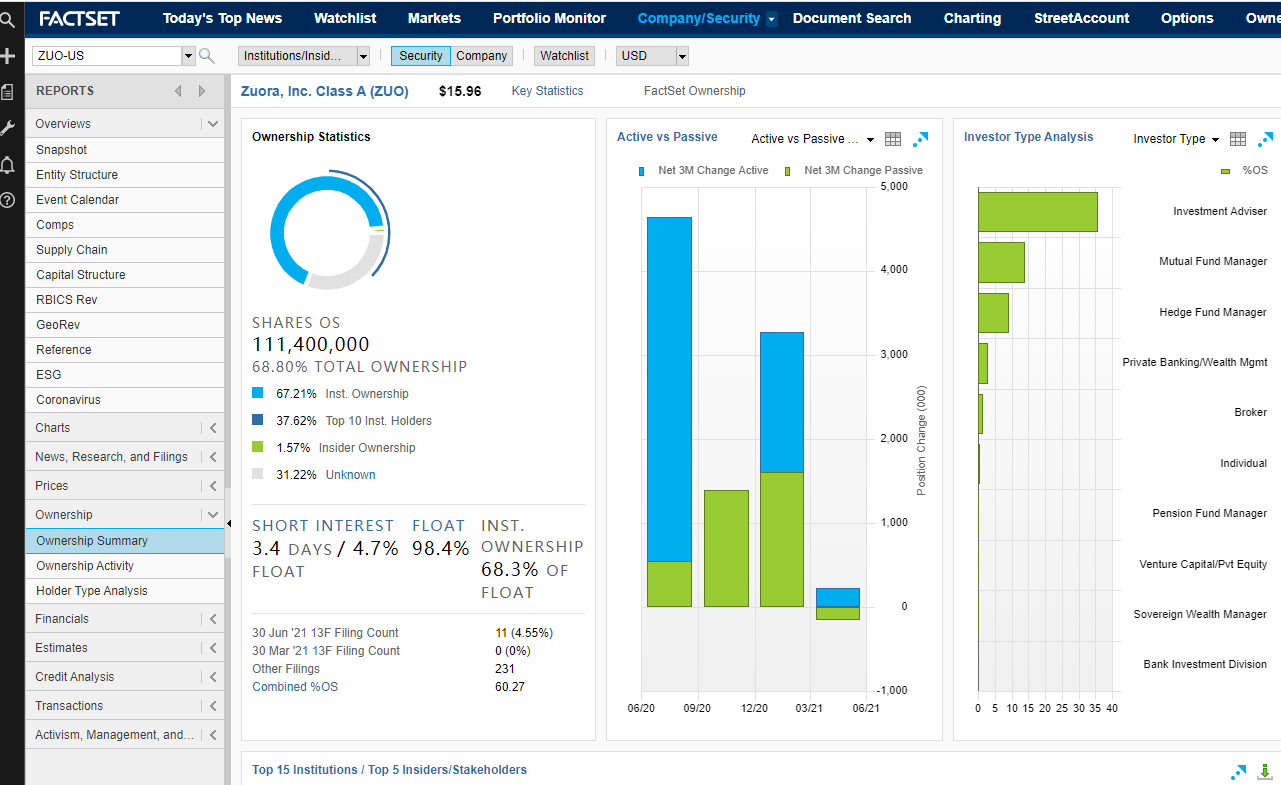The width and height of the screenshot is (1281, 785).
Task: Expand the Top 15 Institutions panel
Action: [x=1239, y=771]
